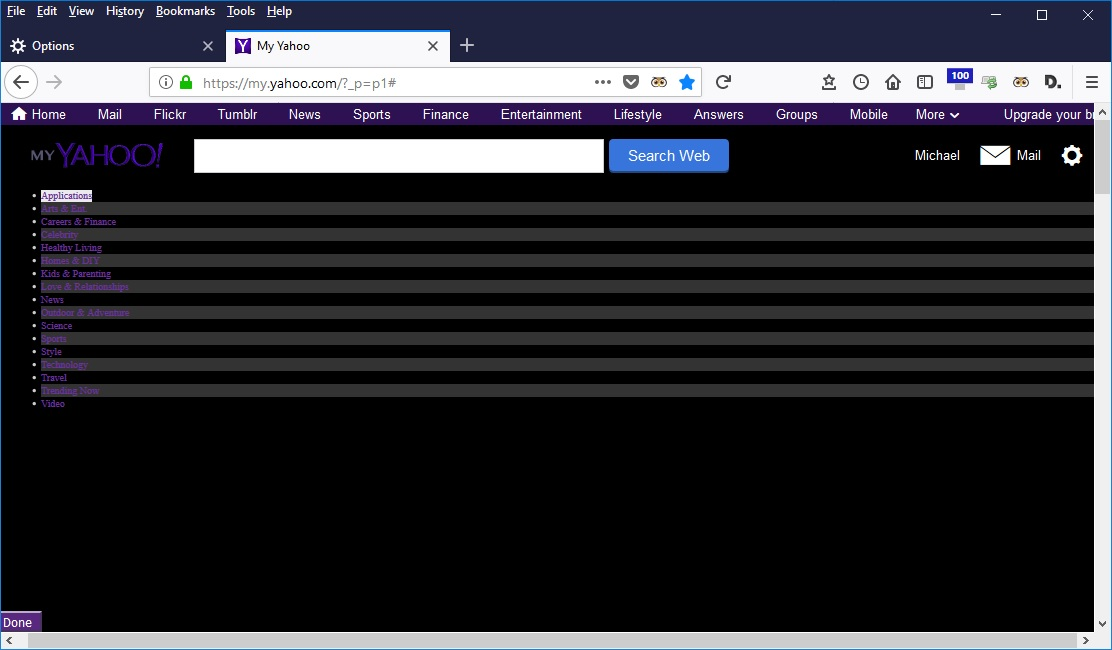This screenshot has height=650, width=1112.
Task: Open the Science category link
Action: click(56, 325)
